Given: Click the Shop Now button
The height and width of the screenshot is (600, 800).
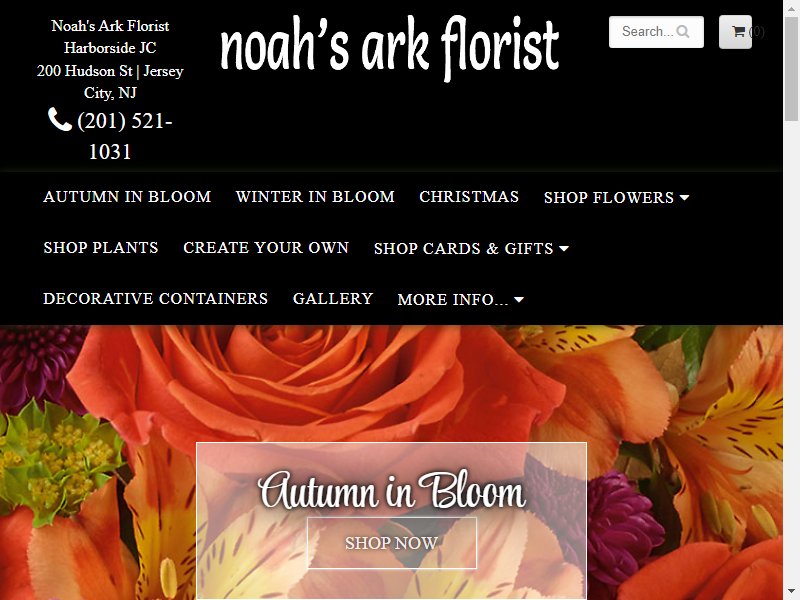Looking at the screenshot, I should 392,543.
